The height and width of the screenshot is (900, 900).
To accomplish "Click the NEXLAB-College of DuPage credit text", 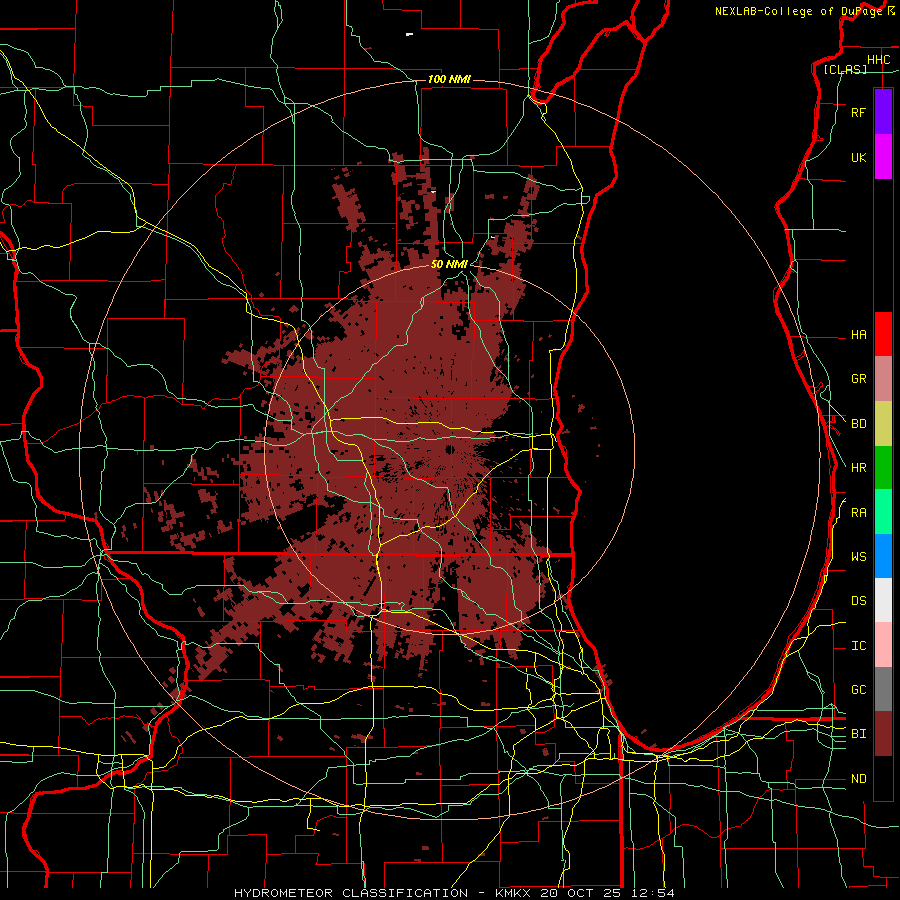I will pos(799,11).
